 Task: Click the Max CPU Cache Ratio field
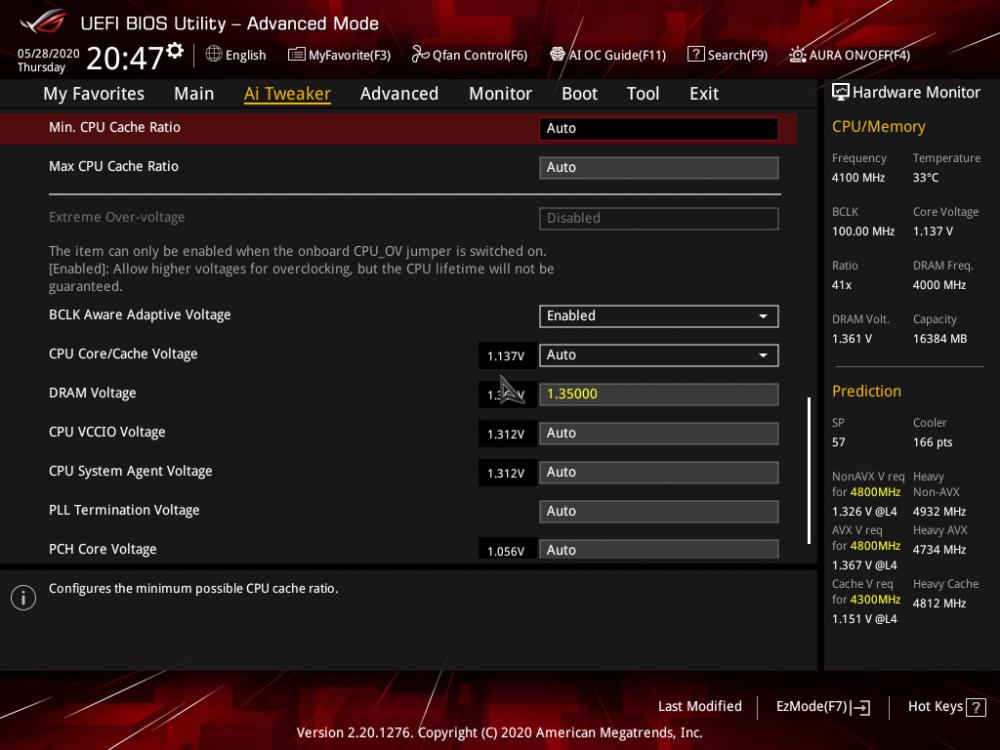pyautogui.click(x=659, y=167)
